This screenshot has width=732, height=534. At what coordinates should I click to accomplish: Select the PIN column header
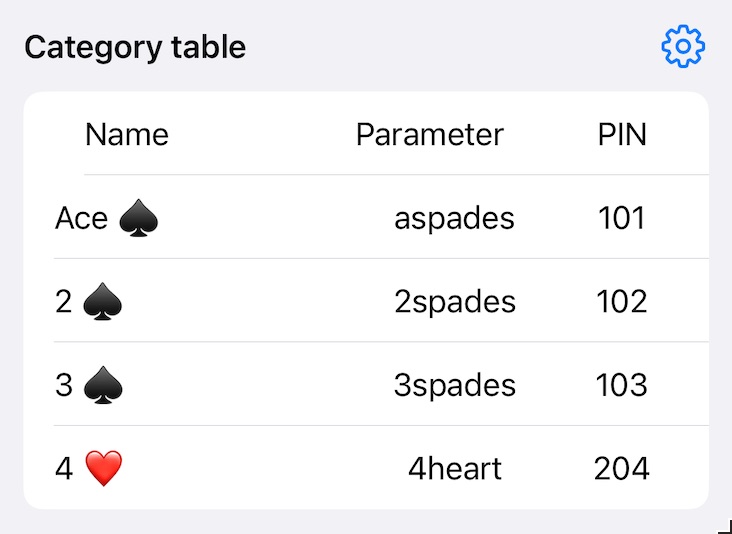pyautogui.click(x=622, y=135)
